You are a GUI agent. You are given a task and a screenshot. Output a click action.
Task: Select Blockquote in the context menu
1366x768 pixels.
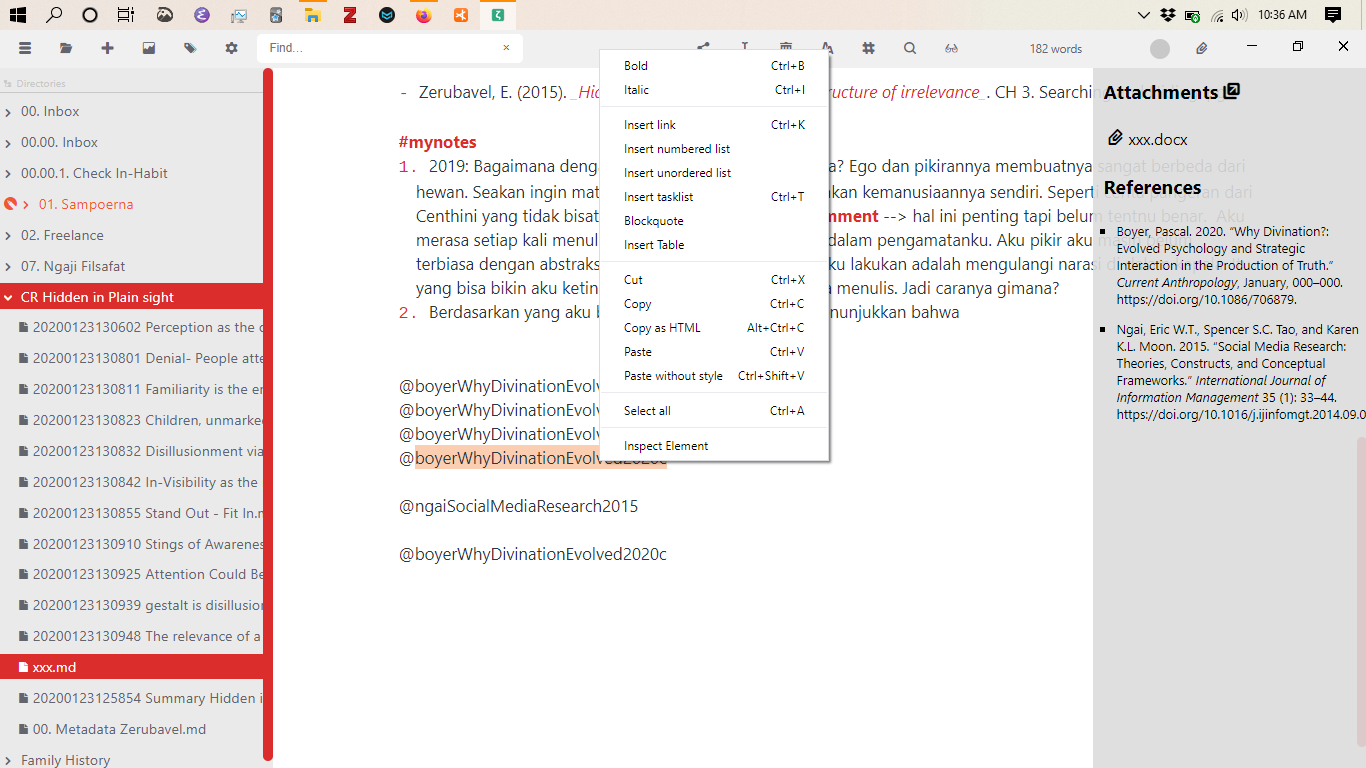click(x=651, y=220)
